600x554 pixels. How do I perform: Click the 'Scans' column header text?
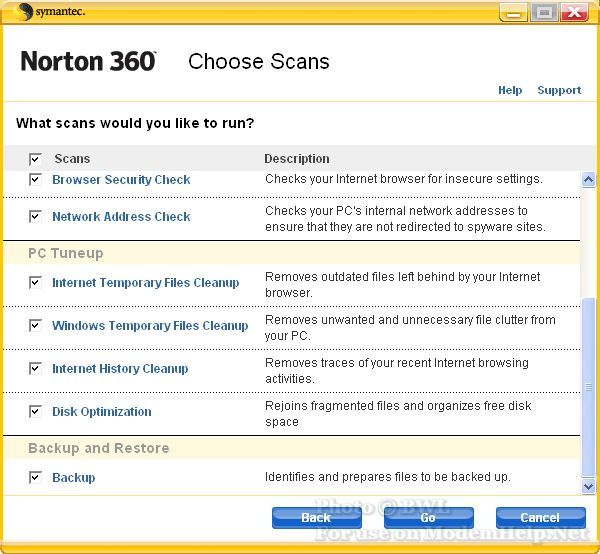coord(72,158)
